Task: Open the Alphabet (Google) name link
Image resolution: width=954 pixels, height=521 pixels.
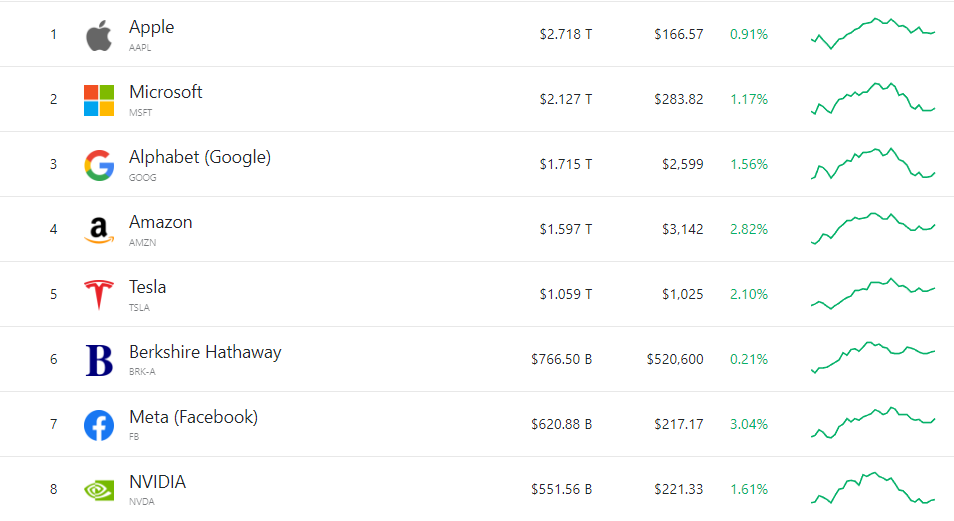Action: [199, 157]
